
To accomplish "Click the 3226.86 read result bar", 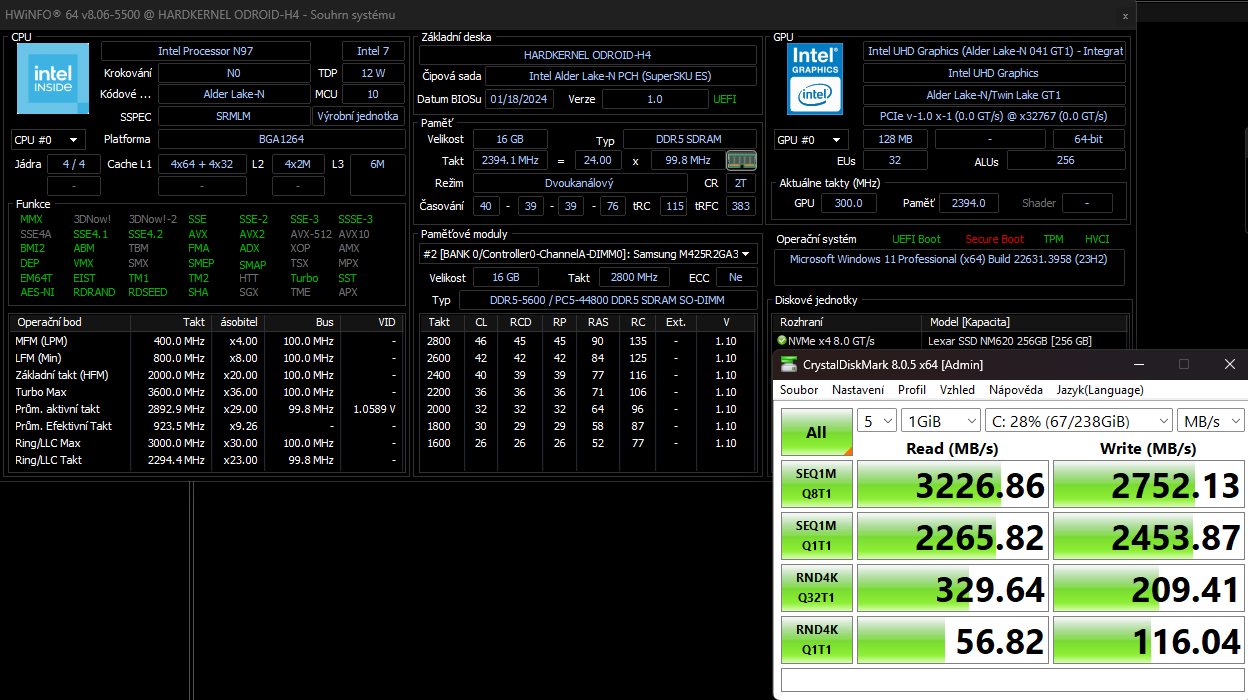I will 953,485.
